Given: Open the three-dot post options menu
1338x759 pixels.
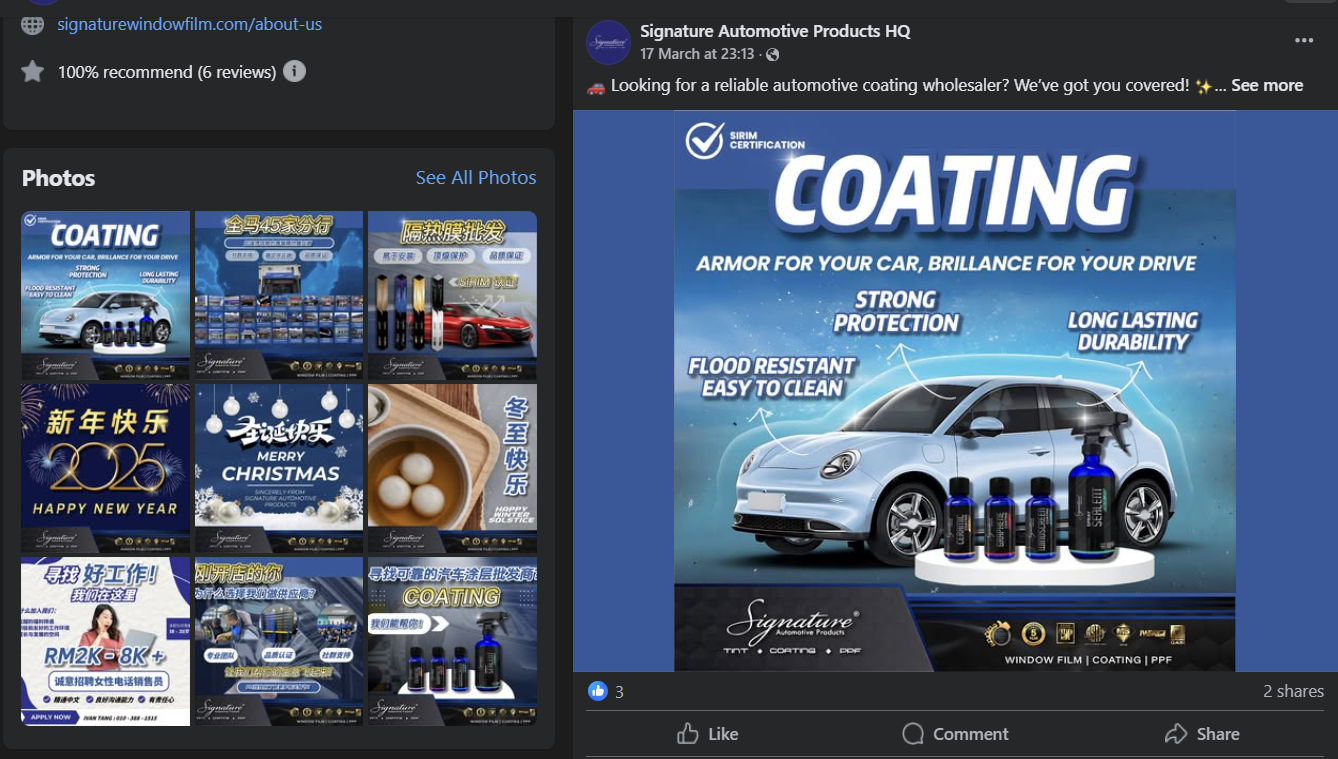Looking at the screenshot, I should click(x=1304, y=41).
